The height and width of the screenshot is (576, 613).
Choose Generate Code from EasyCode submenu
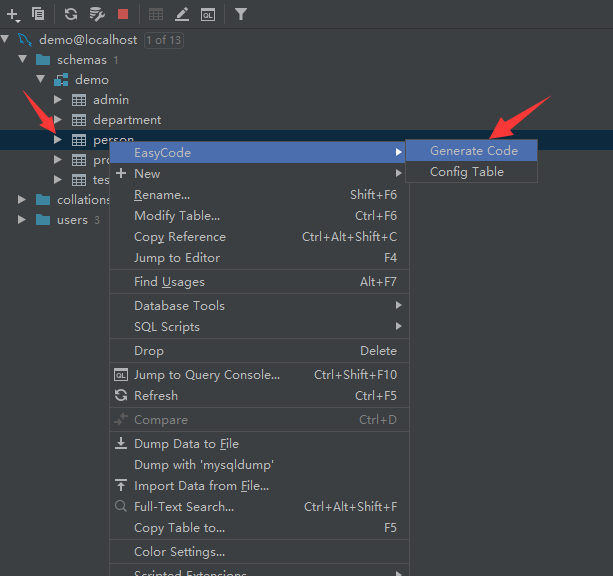[x=471, y=151]
